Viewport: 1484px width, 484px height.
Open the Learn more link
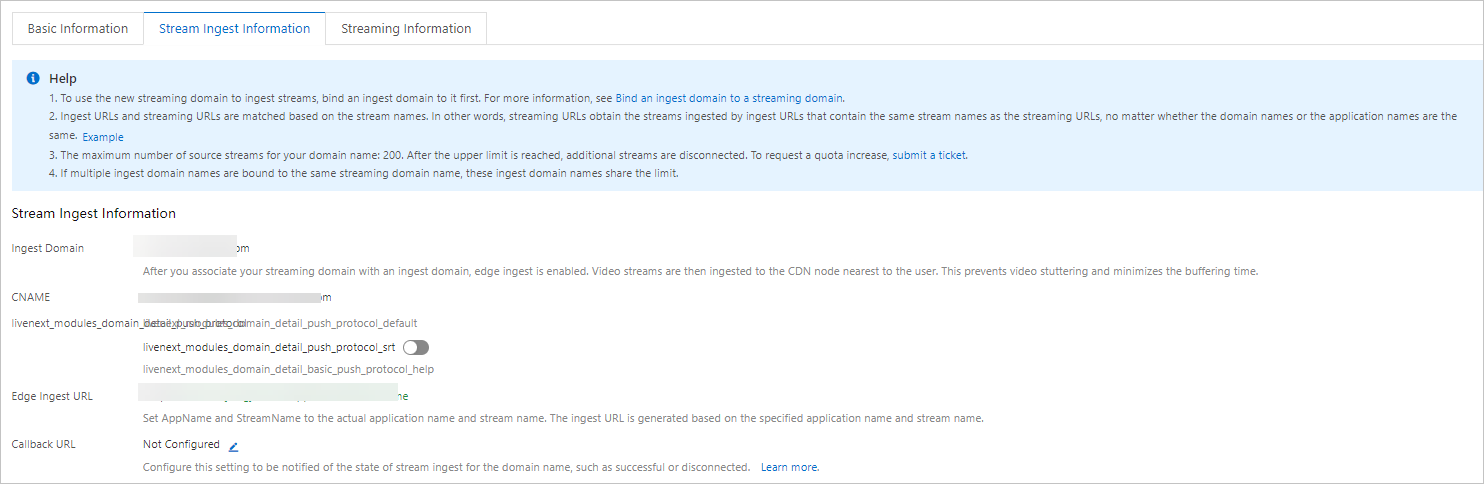(789, 467)
